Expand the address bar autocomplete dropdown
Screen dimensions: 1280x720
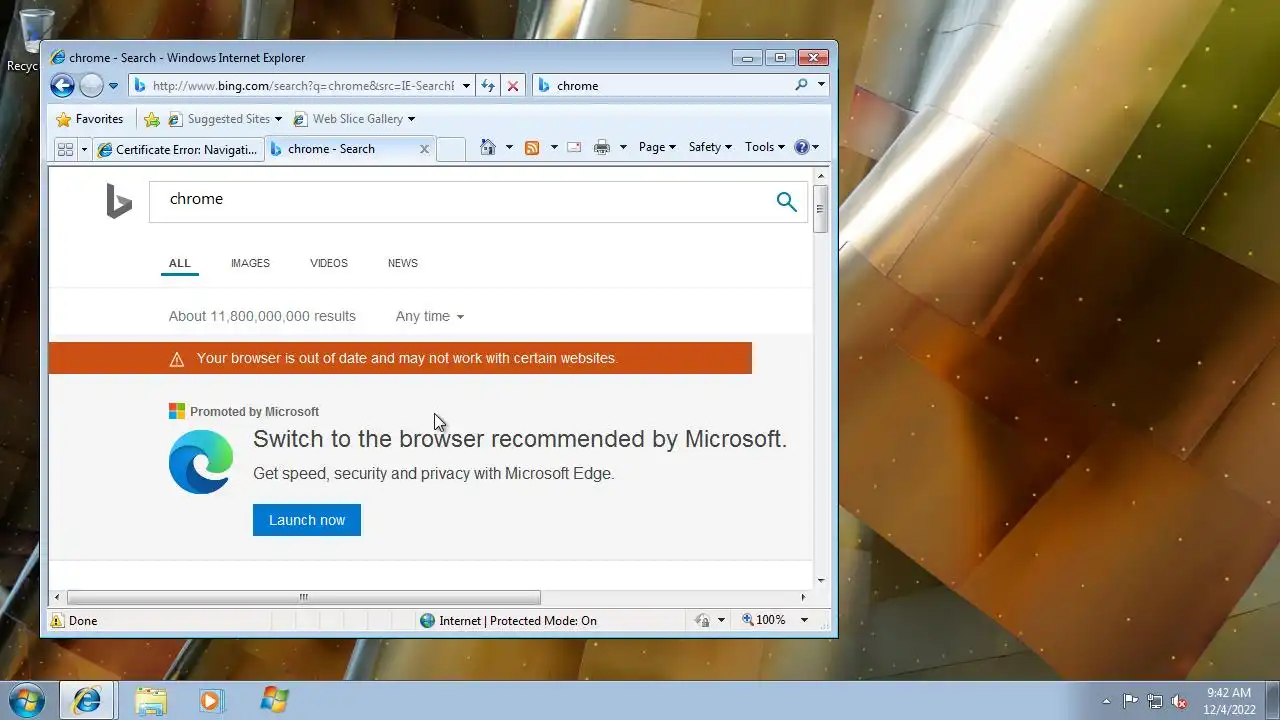pos(466,86)
